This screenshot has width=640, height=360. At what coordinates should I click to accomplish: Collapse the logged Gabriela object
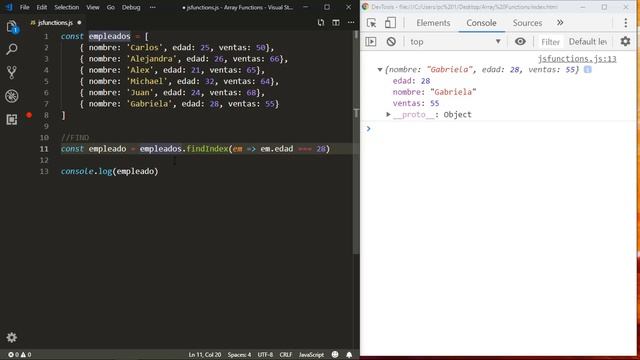click(380, 70)
